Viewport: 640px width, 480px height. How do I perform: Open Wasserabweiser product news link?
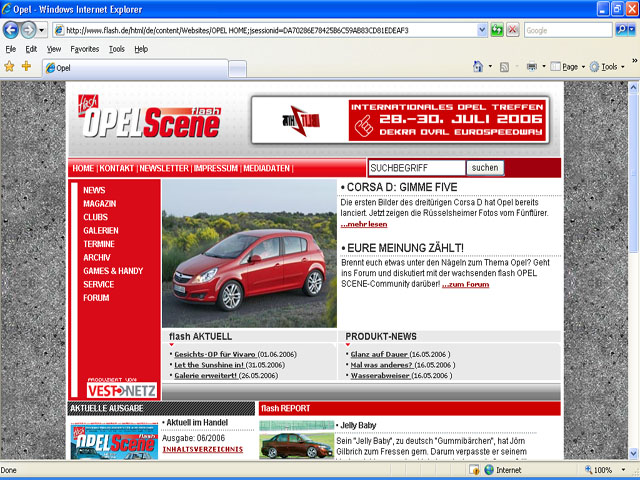coord(380,376)
